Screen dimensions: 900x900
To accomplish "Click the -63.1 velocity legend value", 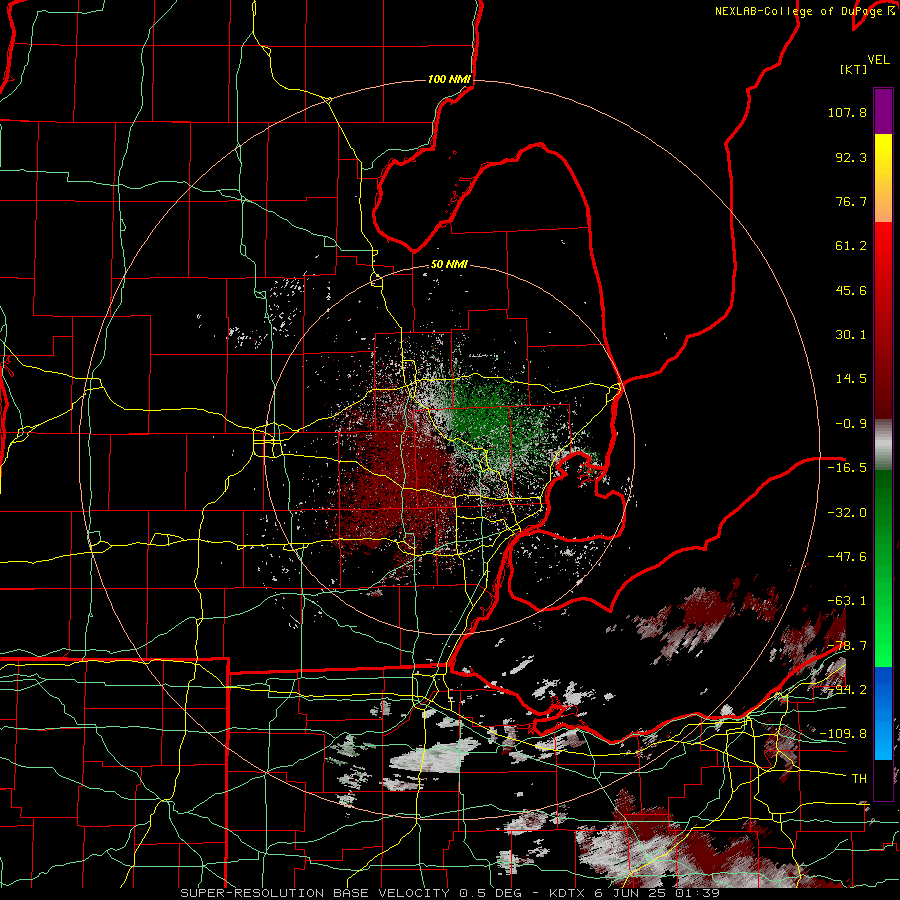I will point(847,601).
